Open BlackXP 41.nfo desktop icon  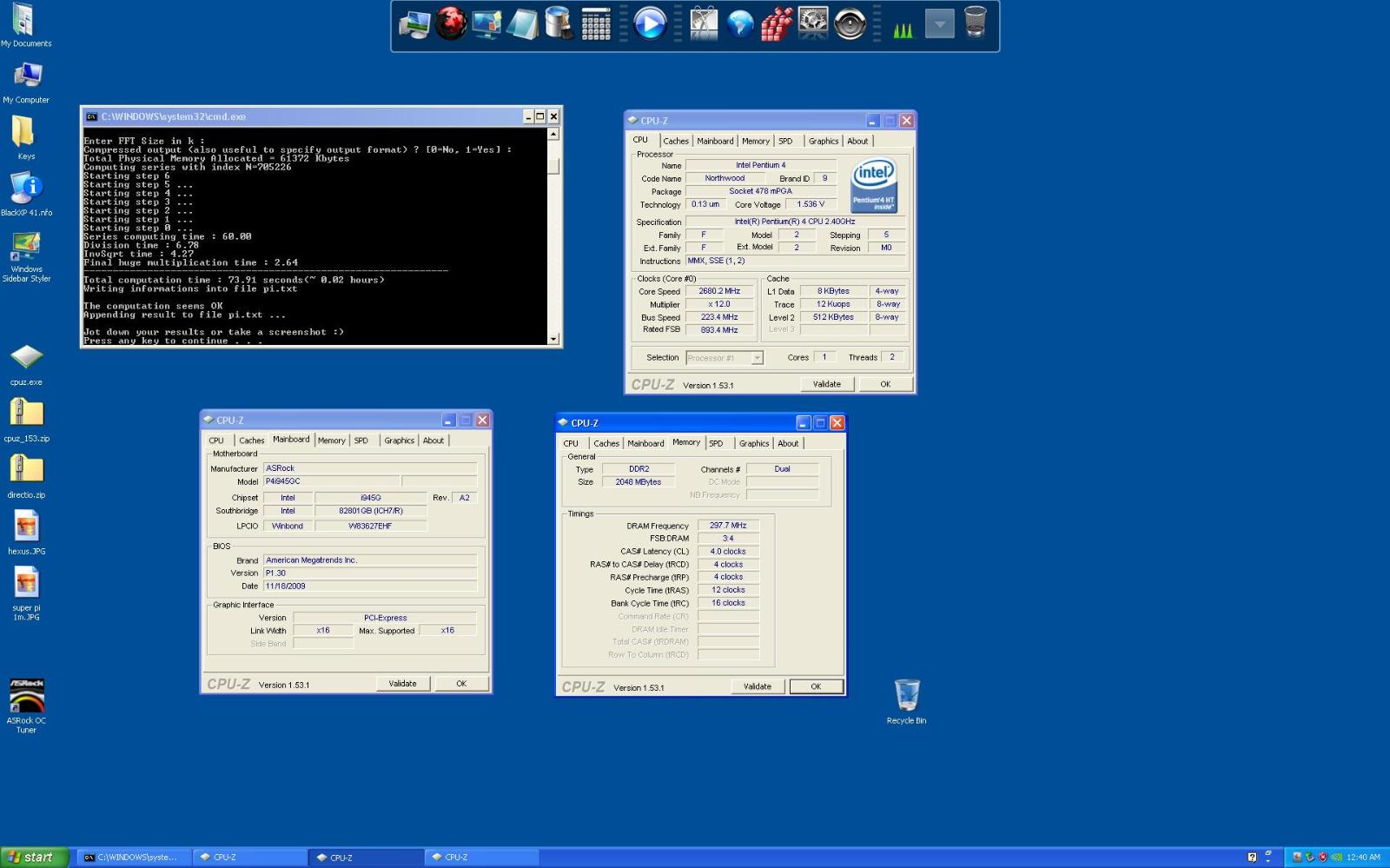(26, 194)
